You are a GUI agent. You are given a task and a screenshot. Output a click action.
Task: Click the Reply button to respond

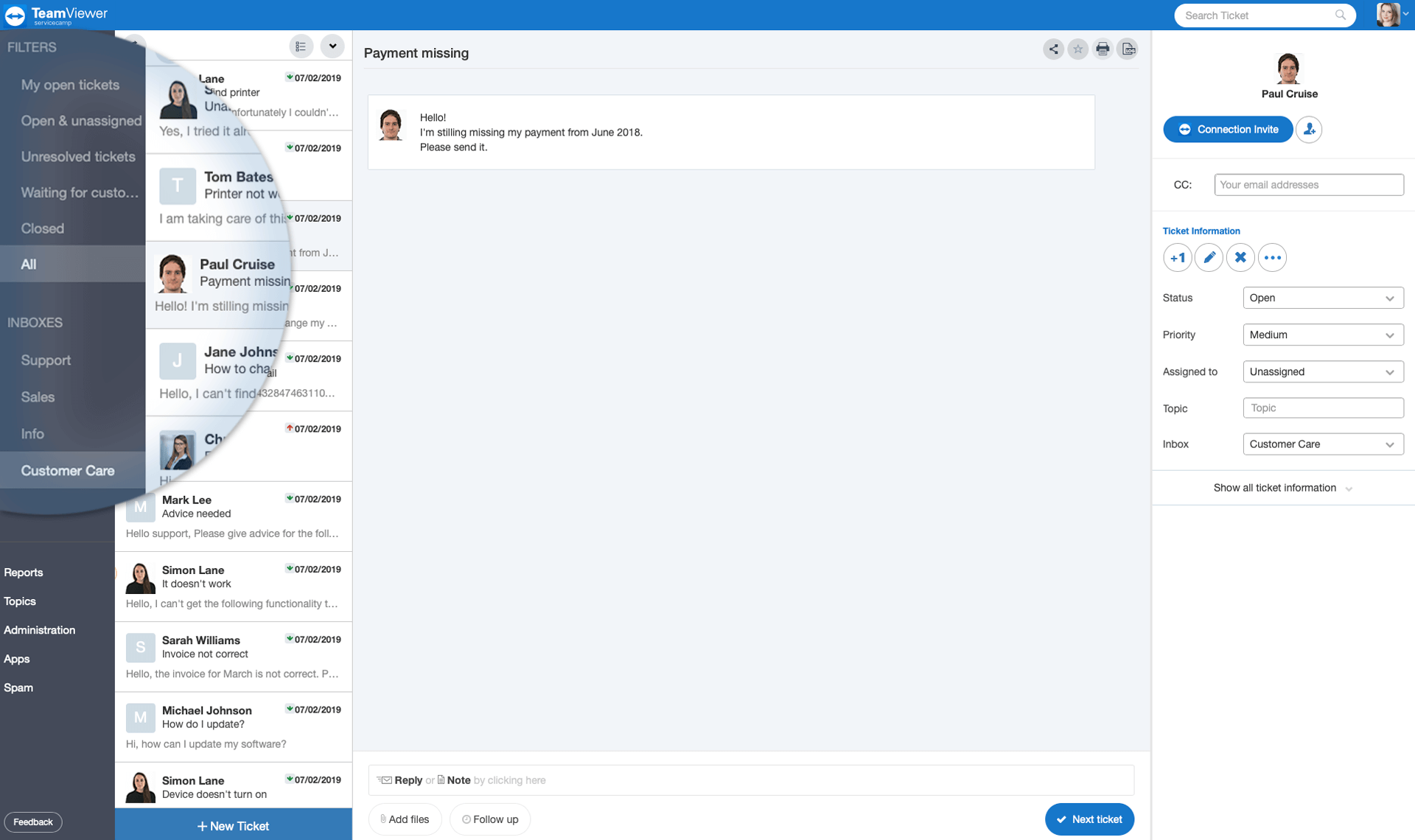[406, 779]
